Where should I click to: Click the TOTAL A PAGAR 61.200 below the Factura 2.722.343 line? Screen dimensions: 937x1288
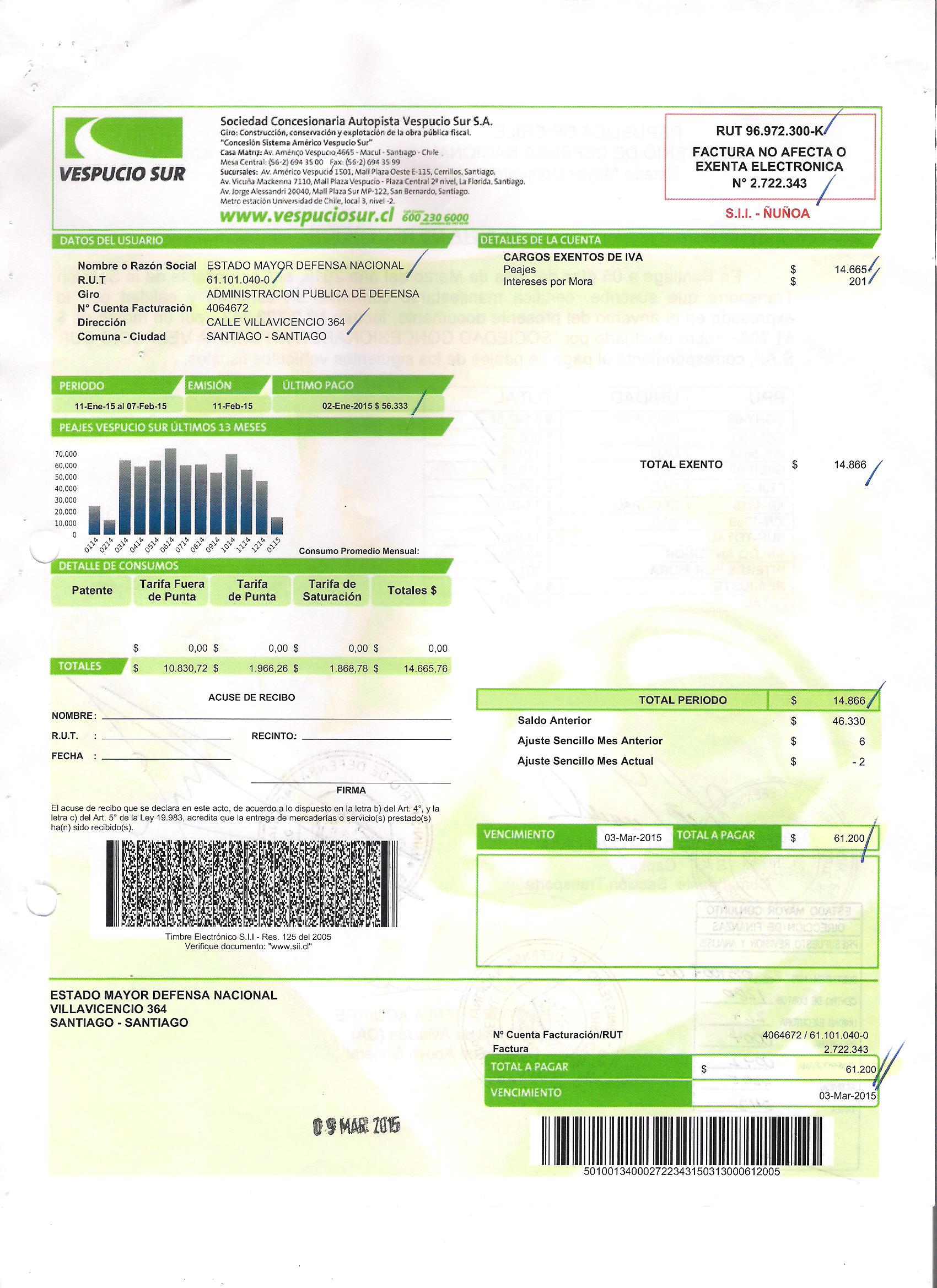[x=861, y=1069]
